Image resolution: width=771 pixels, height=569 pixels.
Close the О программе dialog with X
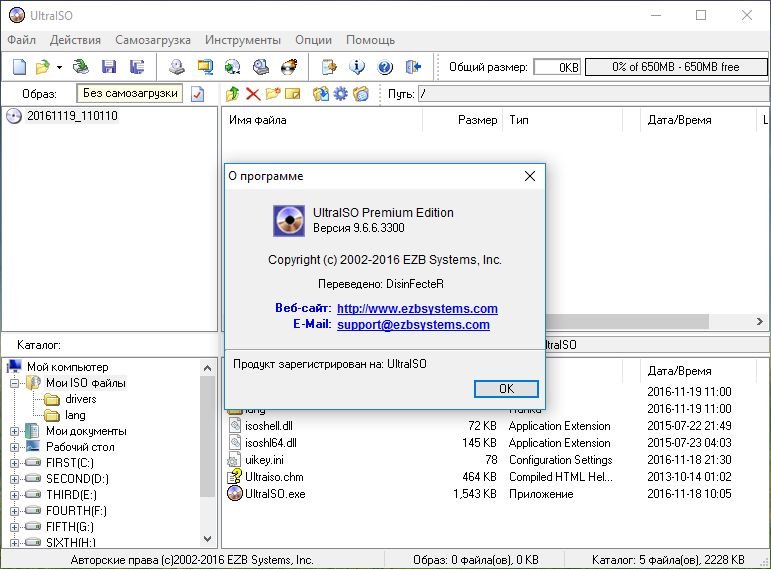click(530, 176)
